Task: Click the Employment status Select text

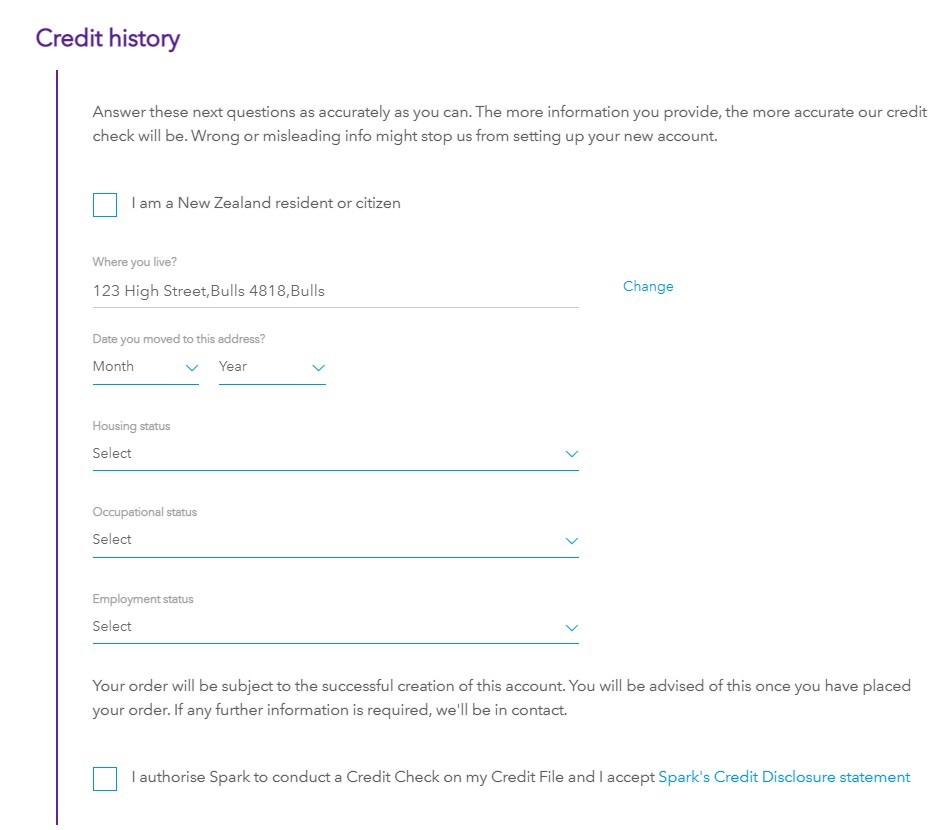Action: (x=112, y=627)
